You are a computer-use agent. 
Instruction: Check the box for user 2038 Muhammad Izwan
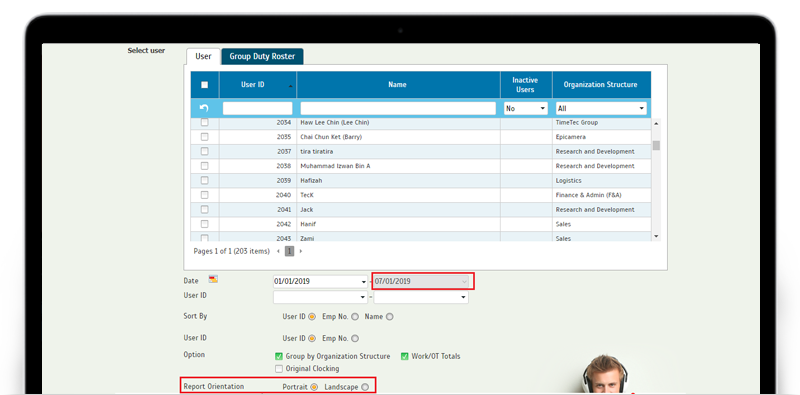205,166
